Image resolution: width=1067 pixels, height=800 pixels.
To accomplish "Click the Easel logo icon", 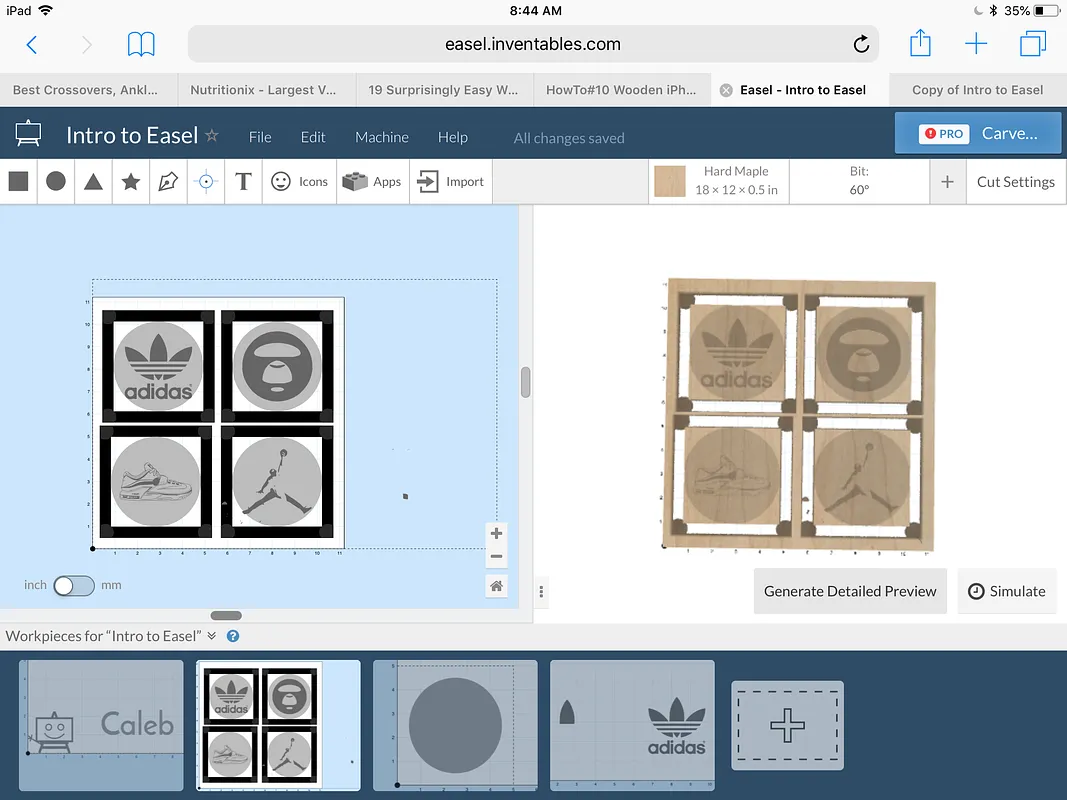I will [x=28, y=134].
